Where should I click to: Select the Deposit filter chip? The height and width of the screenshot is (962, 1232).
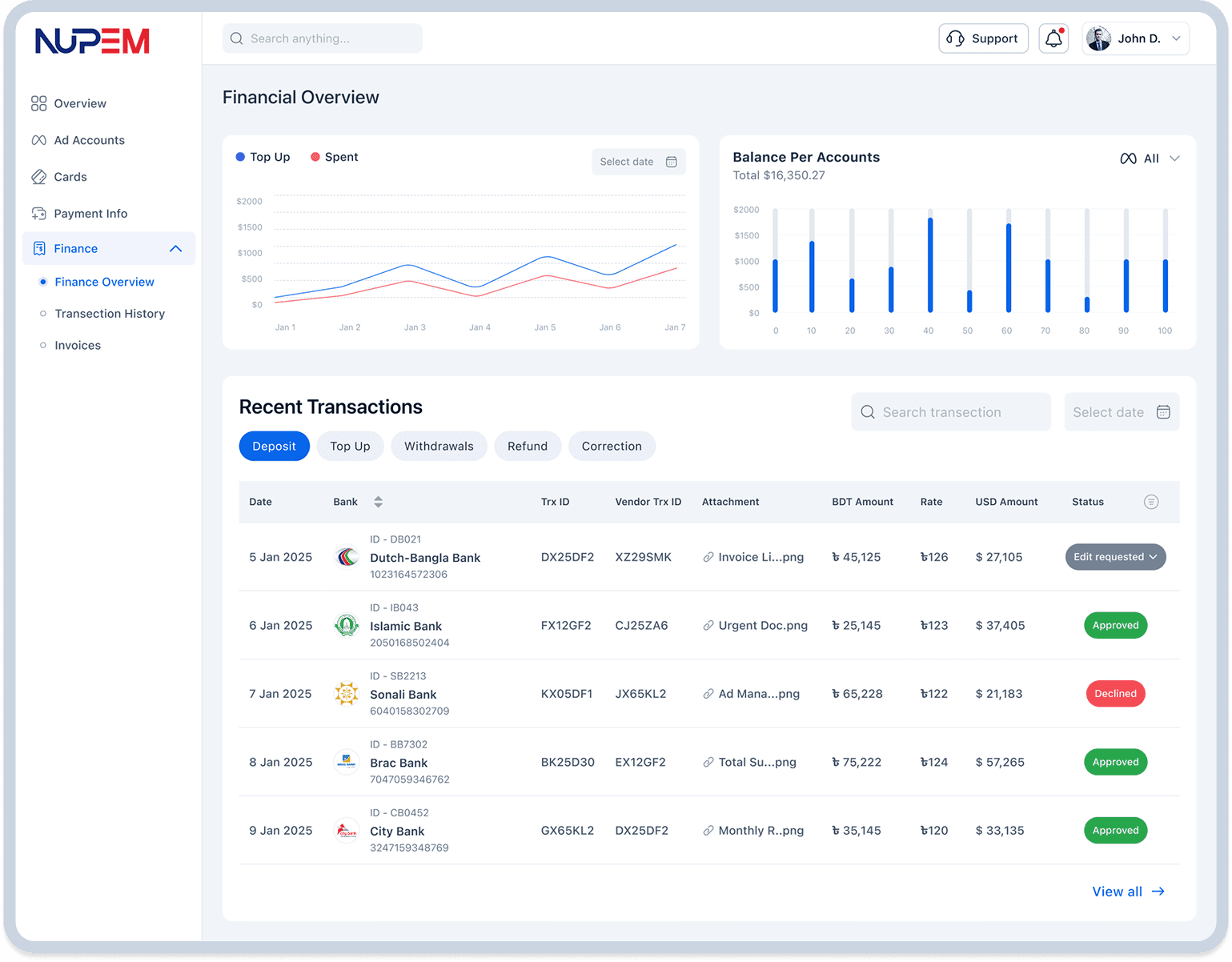click(x=274, y=447)
